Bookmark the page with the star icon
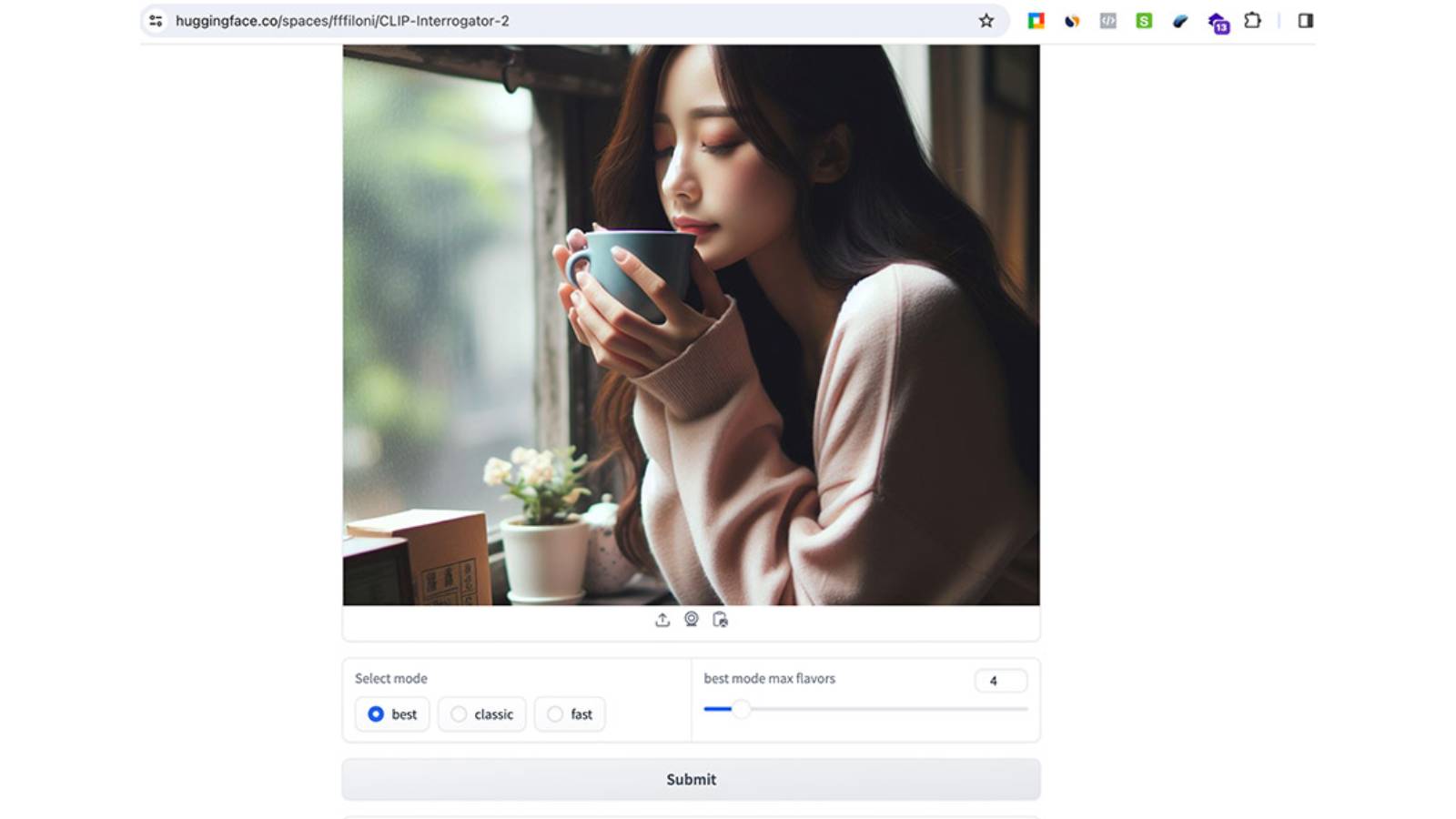Image resolution: width=1456 pixels, height=819 pixels. [986, 19]
